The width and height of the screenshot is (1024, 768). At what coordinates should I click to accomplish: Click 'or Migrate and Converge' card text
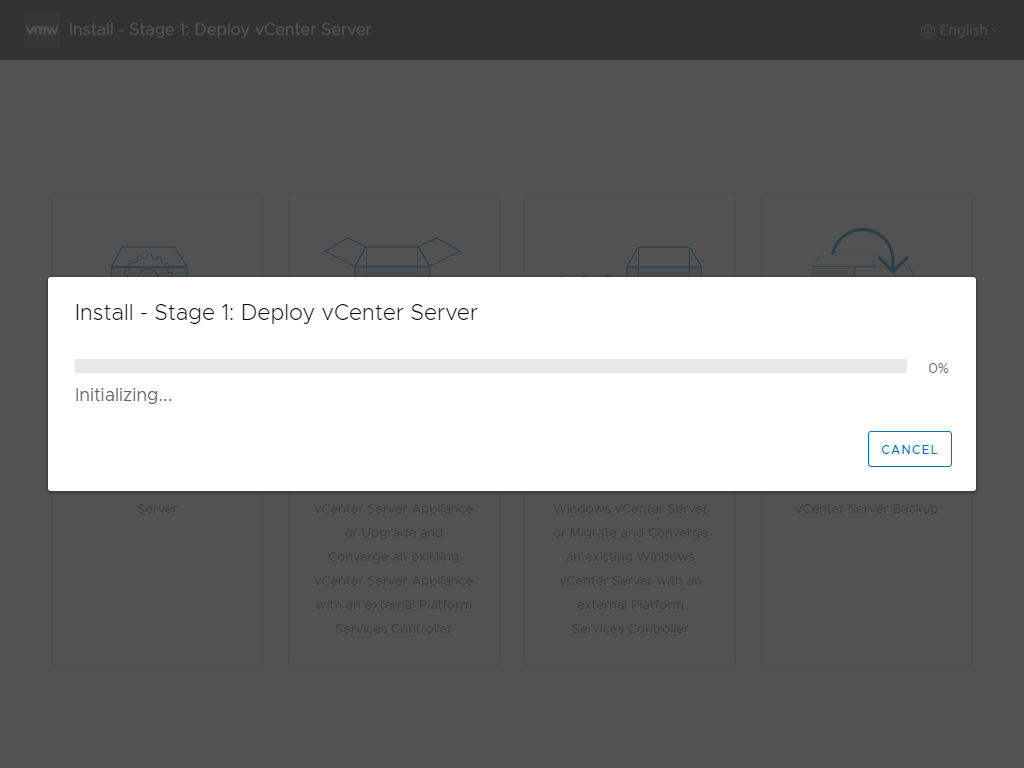click(630, 532)
